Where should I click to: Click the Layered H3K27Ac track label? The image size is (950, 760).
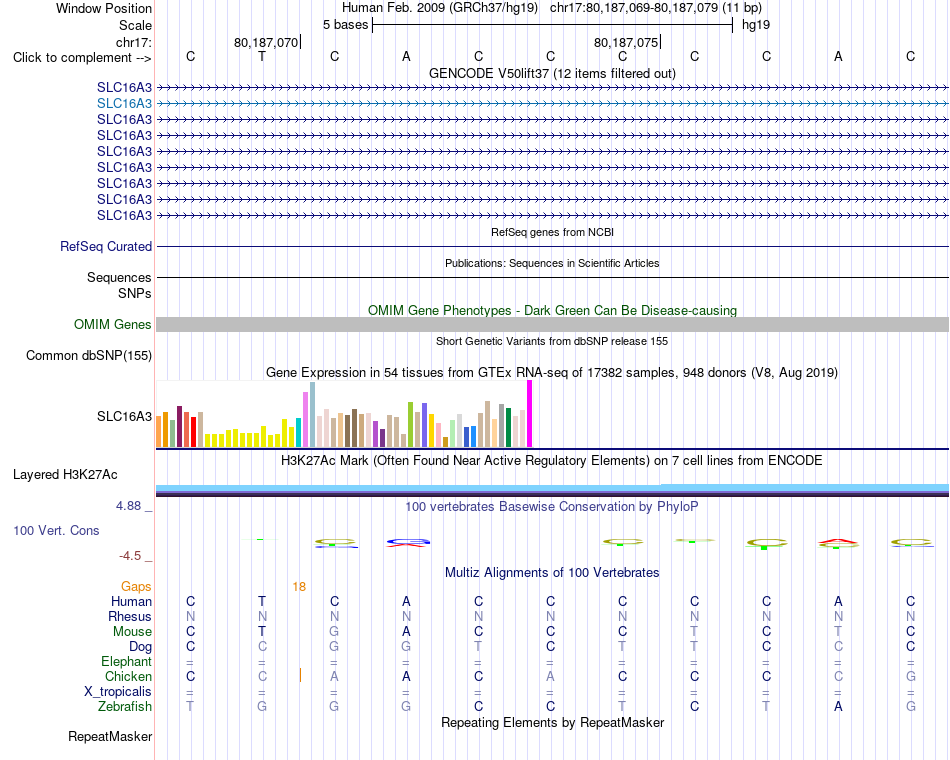tap(65, 475)
